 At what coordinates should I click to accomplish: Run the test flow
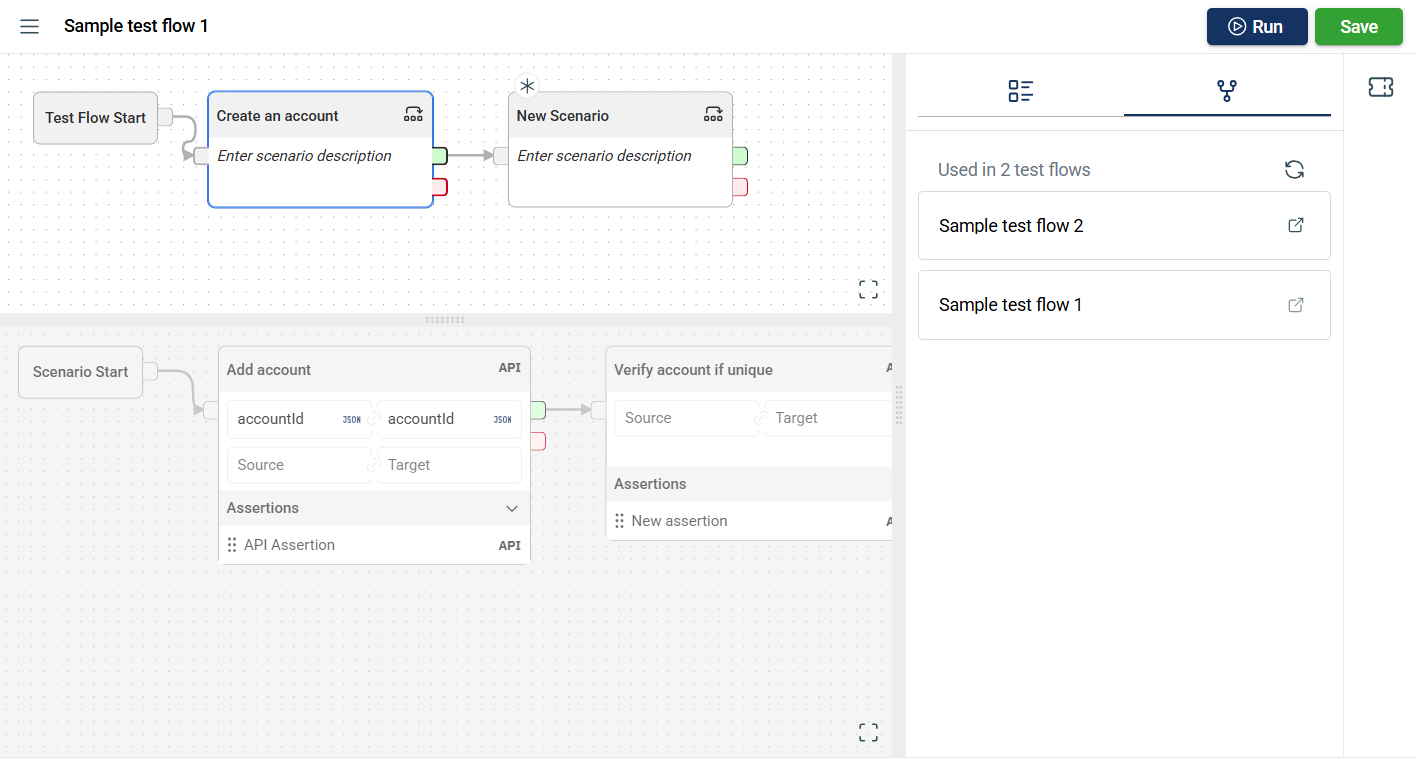[x=1256, y=27]
